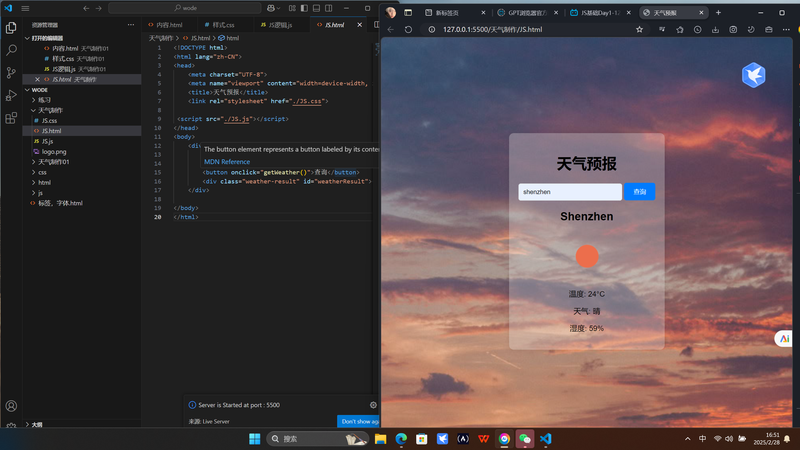The image size is (800, 450).
Task: Open browser settings and more ellipsis
Action: click(x=786, y=30)
